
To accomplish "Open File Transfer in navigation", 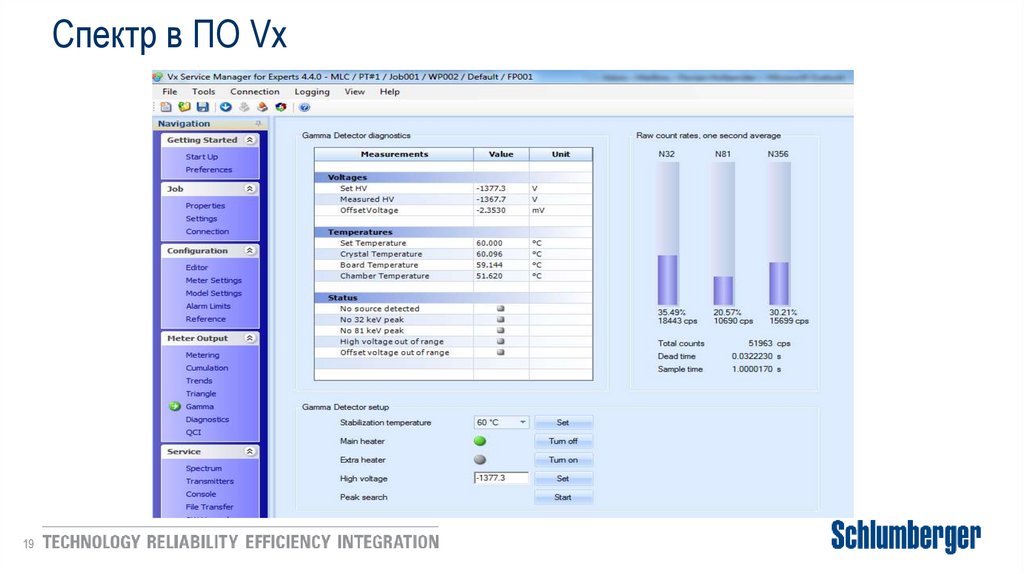I will coord(209,507).
